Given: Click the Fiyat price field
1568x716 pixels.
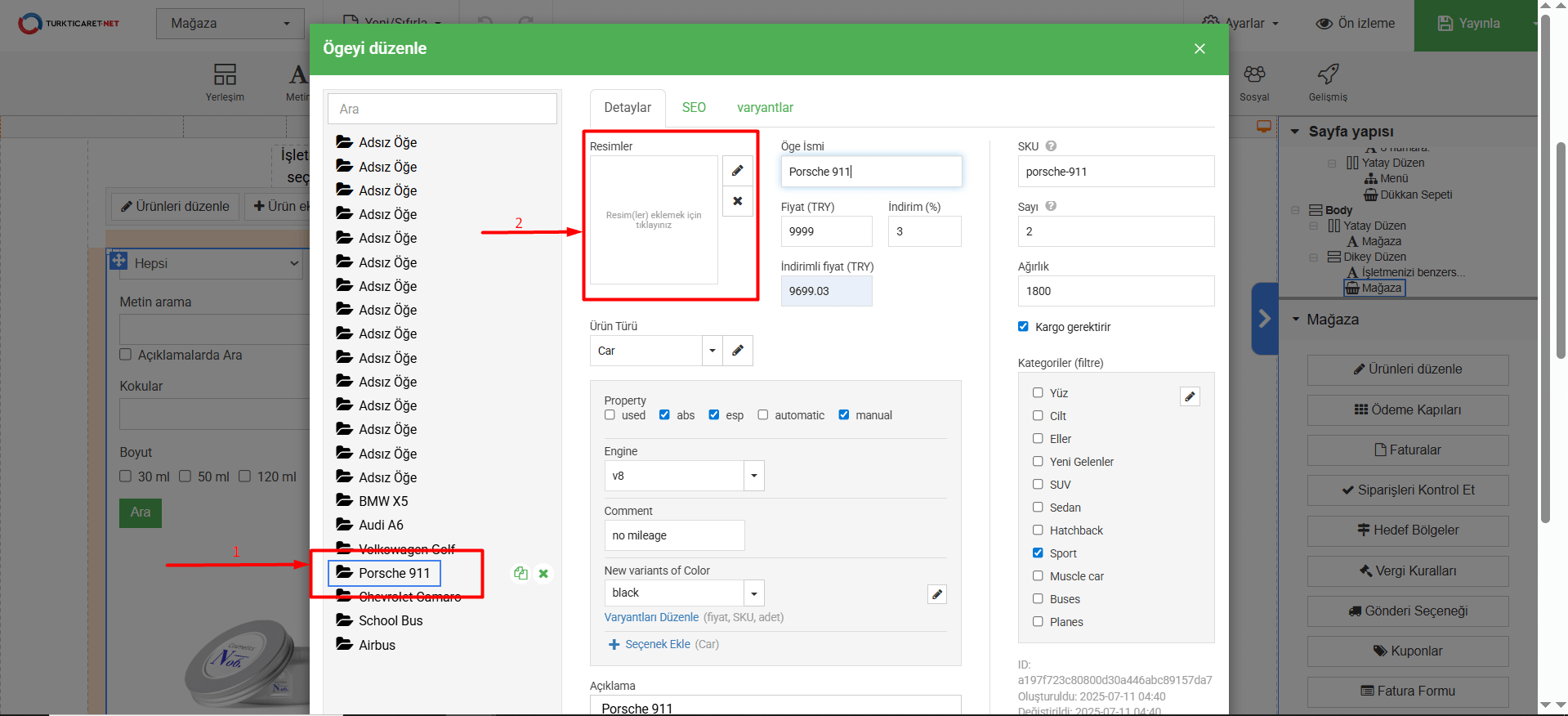Looking at the screenshot, I should point(826,231).
